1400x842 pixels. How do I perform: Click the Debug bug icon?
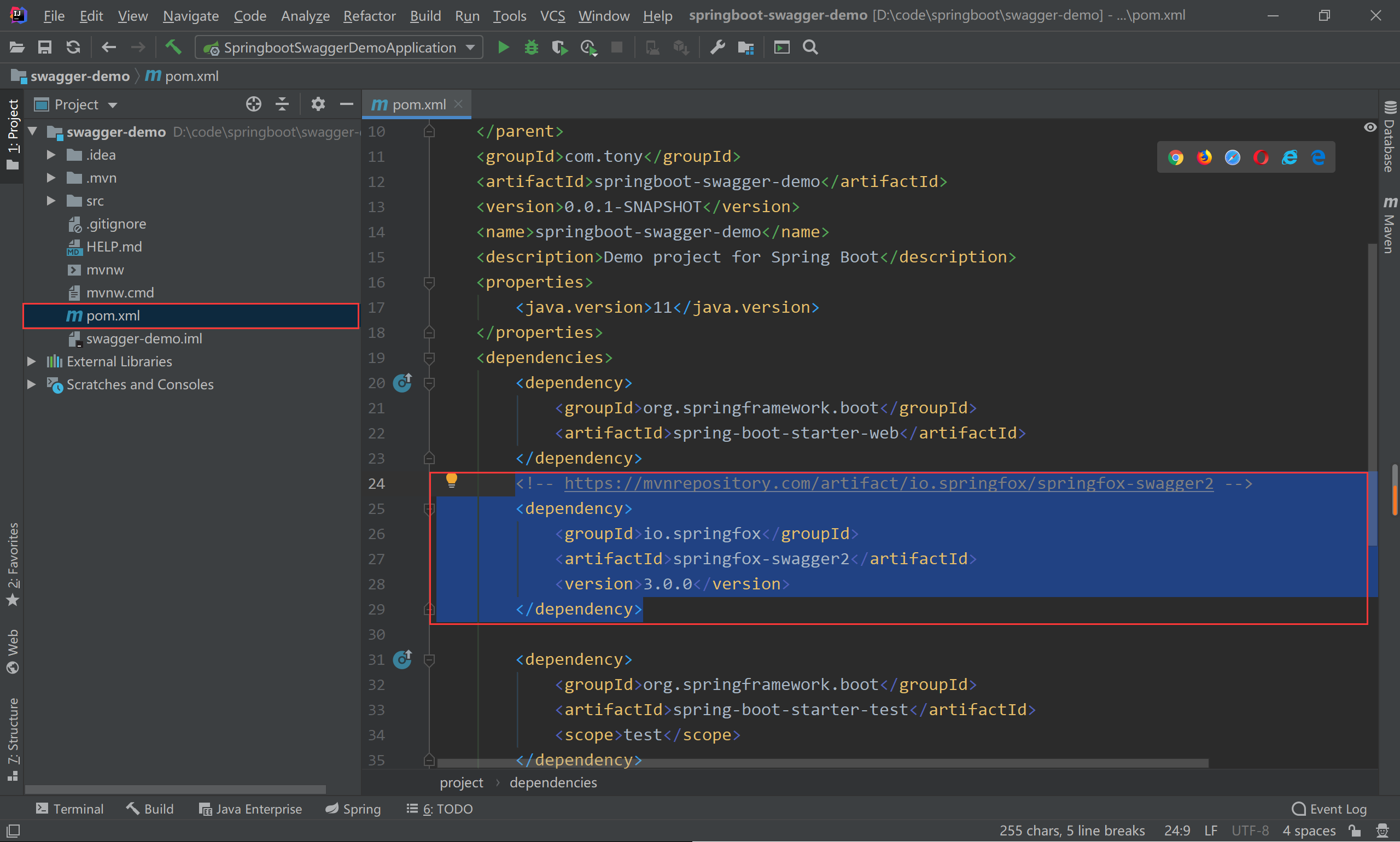[531, 47]
